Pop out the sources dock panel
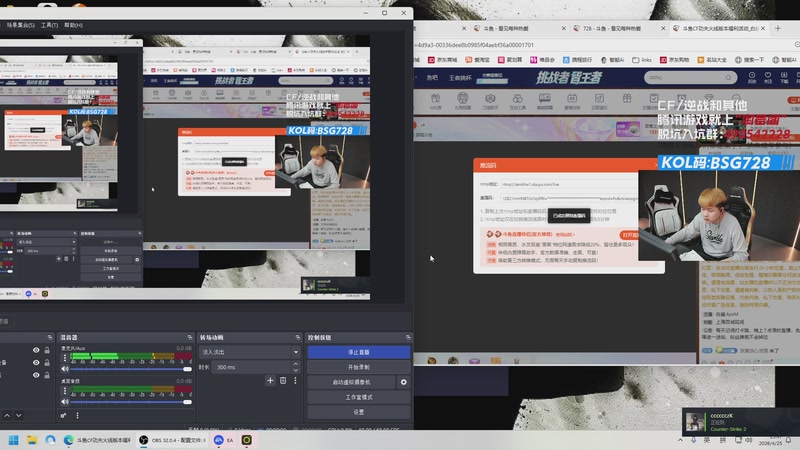 pos(49,337)
